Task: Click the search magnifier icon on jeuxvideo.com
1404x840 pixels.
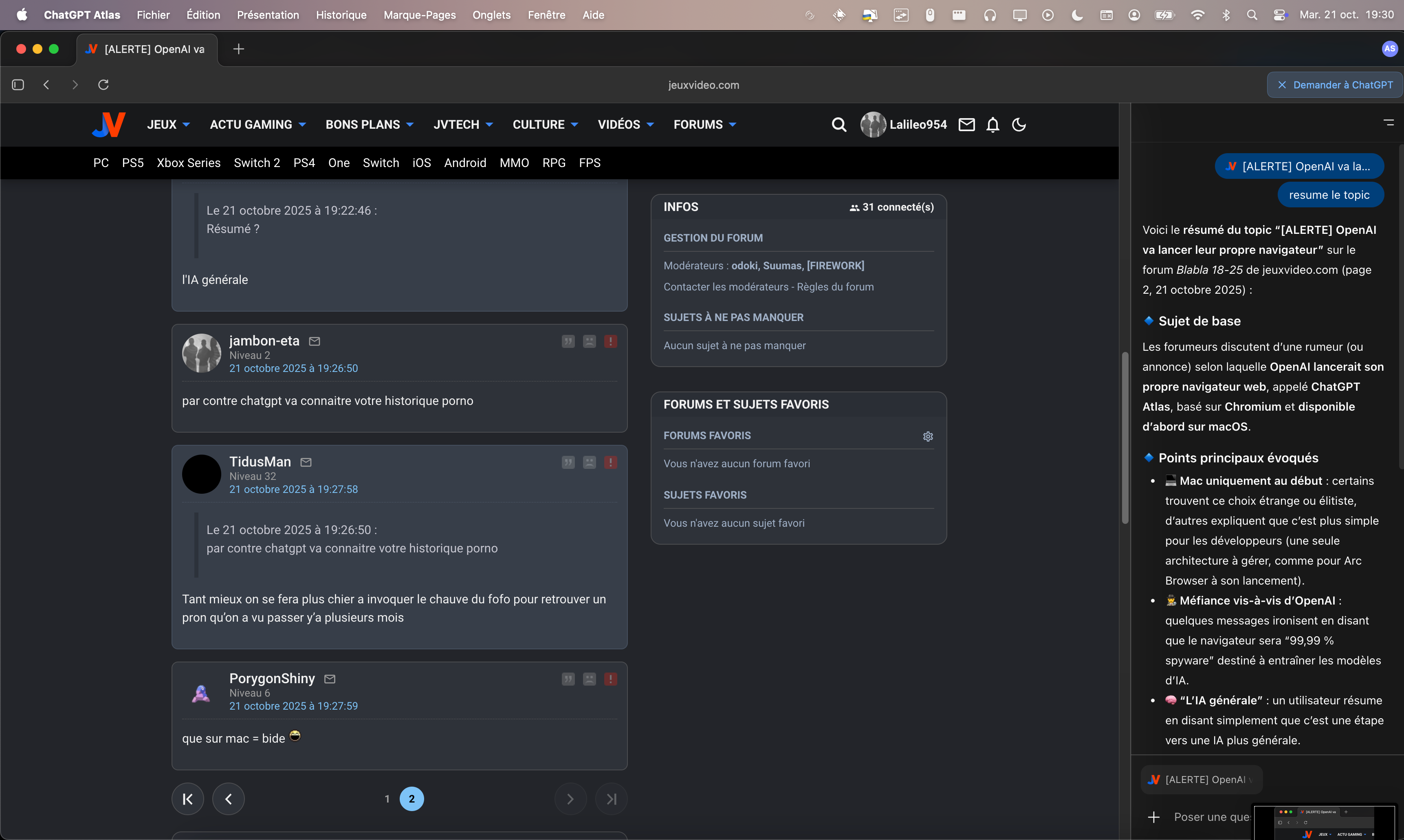Action: [838, 125]
